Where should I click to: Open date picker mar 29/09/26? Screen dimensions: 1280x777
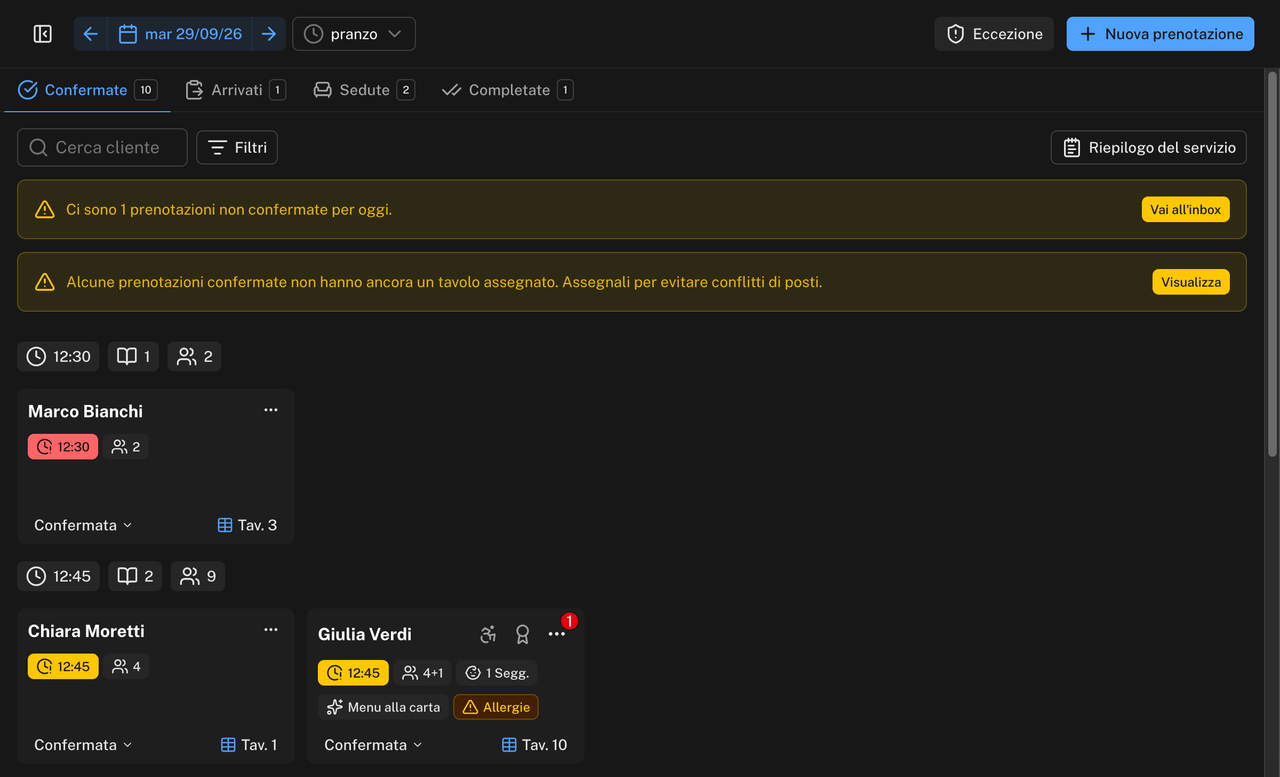180,34
